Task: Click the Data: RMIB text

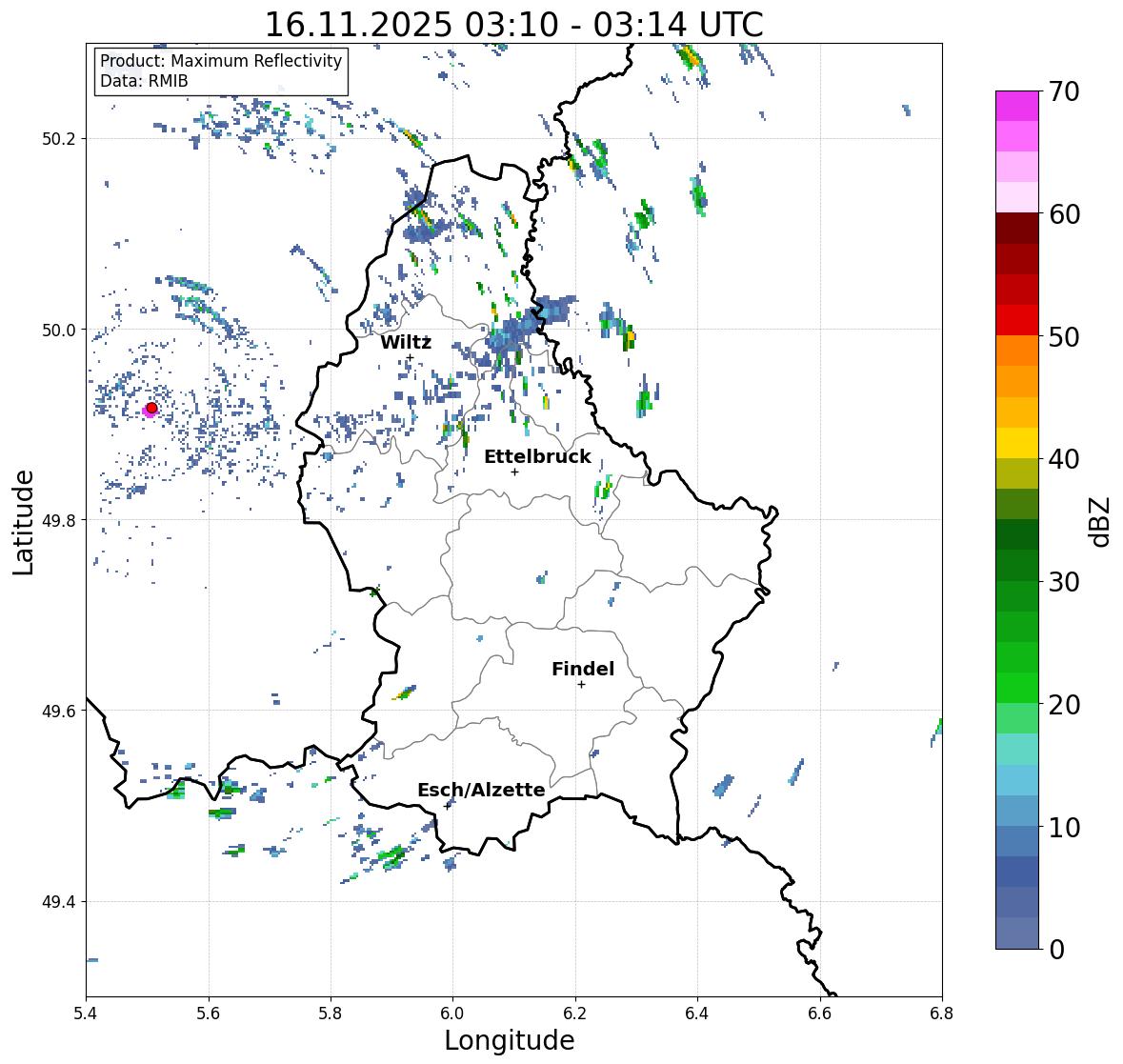Action: click(x=144, y=81)
